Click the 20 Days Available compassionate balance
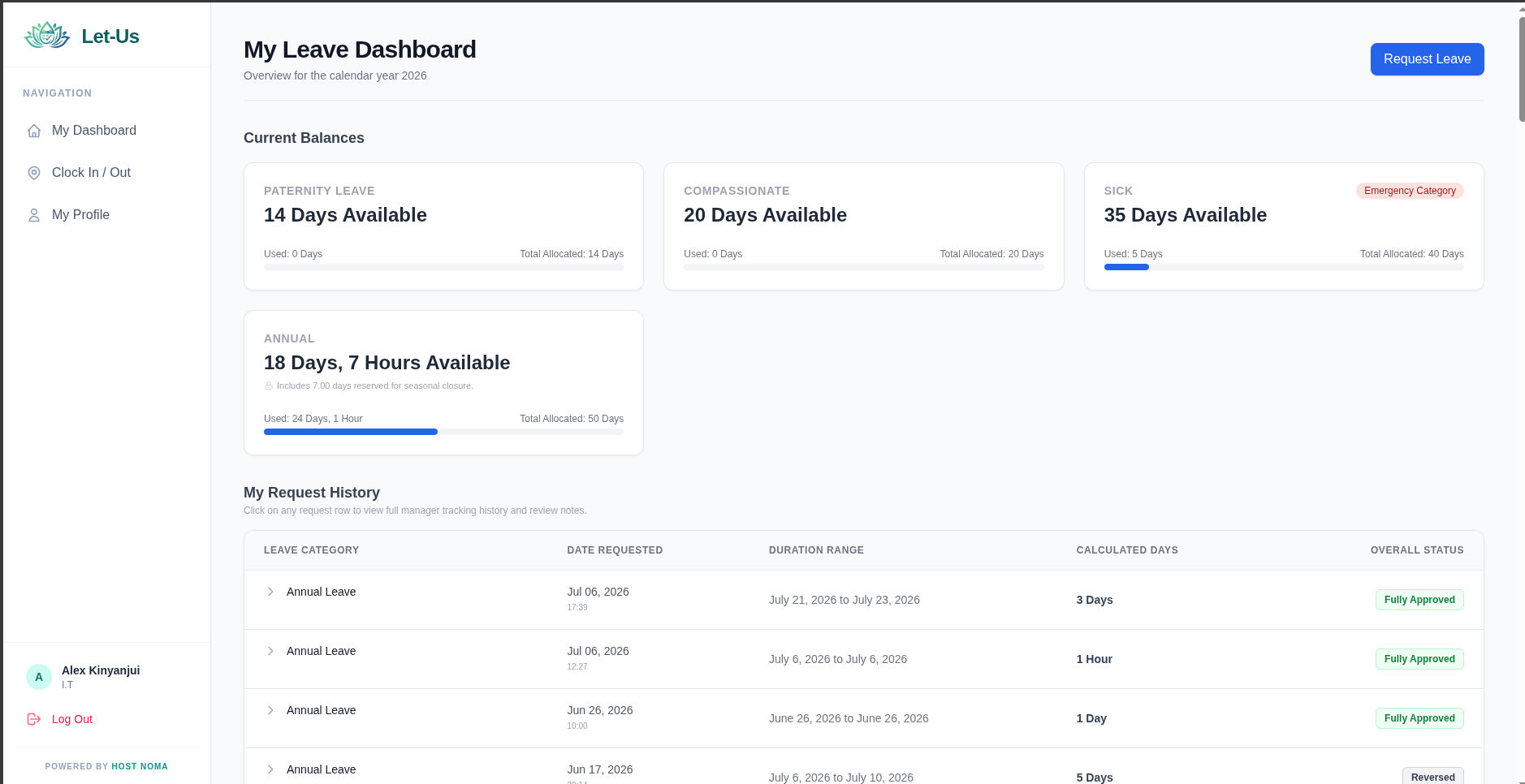1525x784 pixels. coord(765,215)
